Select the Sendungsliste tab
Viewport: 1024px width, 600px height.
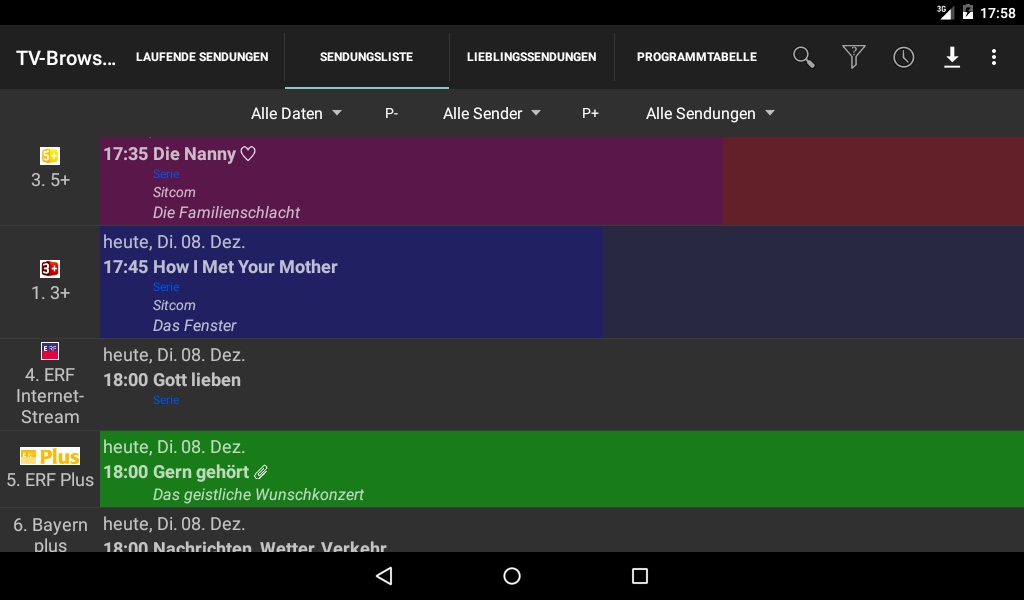[x=366, y=57]
